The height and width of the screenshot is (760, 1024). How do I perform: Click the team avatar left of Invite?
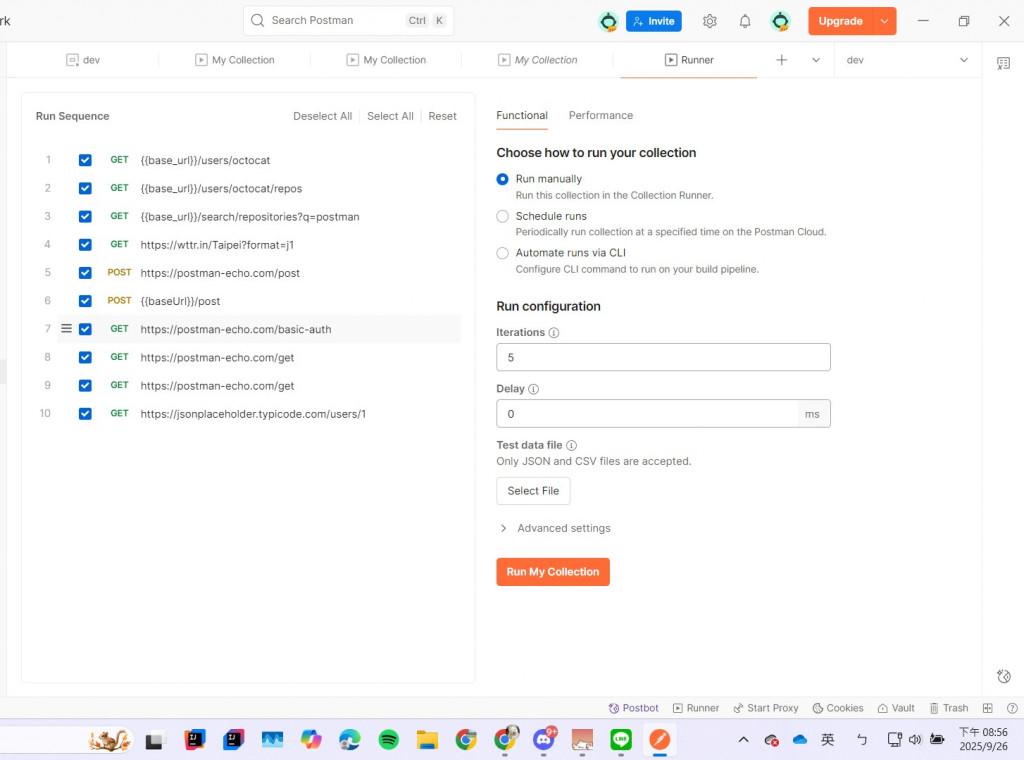608,22
